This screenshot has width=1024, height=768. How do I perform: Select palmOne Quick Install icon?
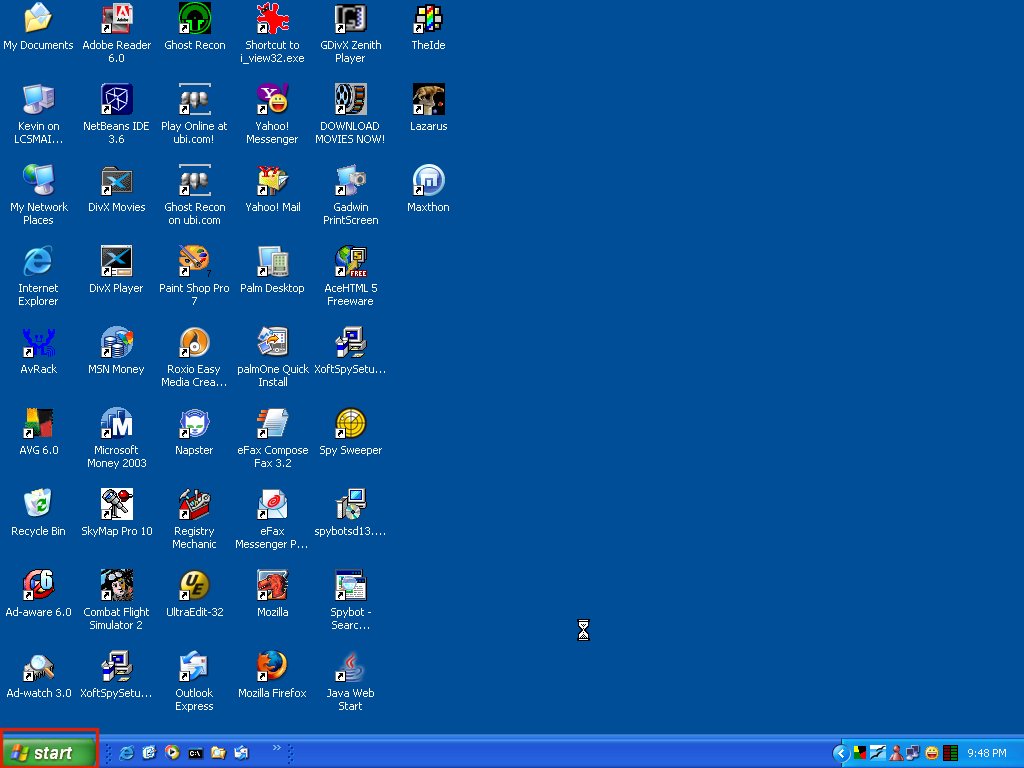tap(272, 342)
